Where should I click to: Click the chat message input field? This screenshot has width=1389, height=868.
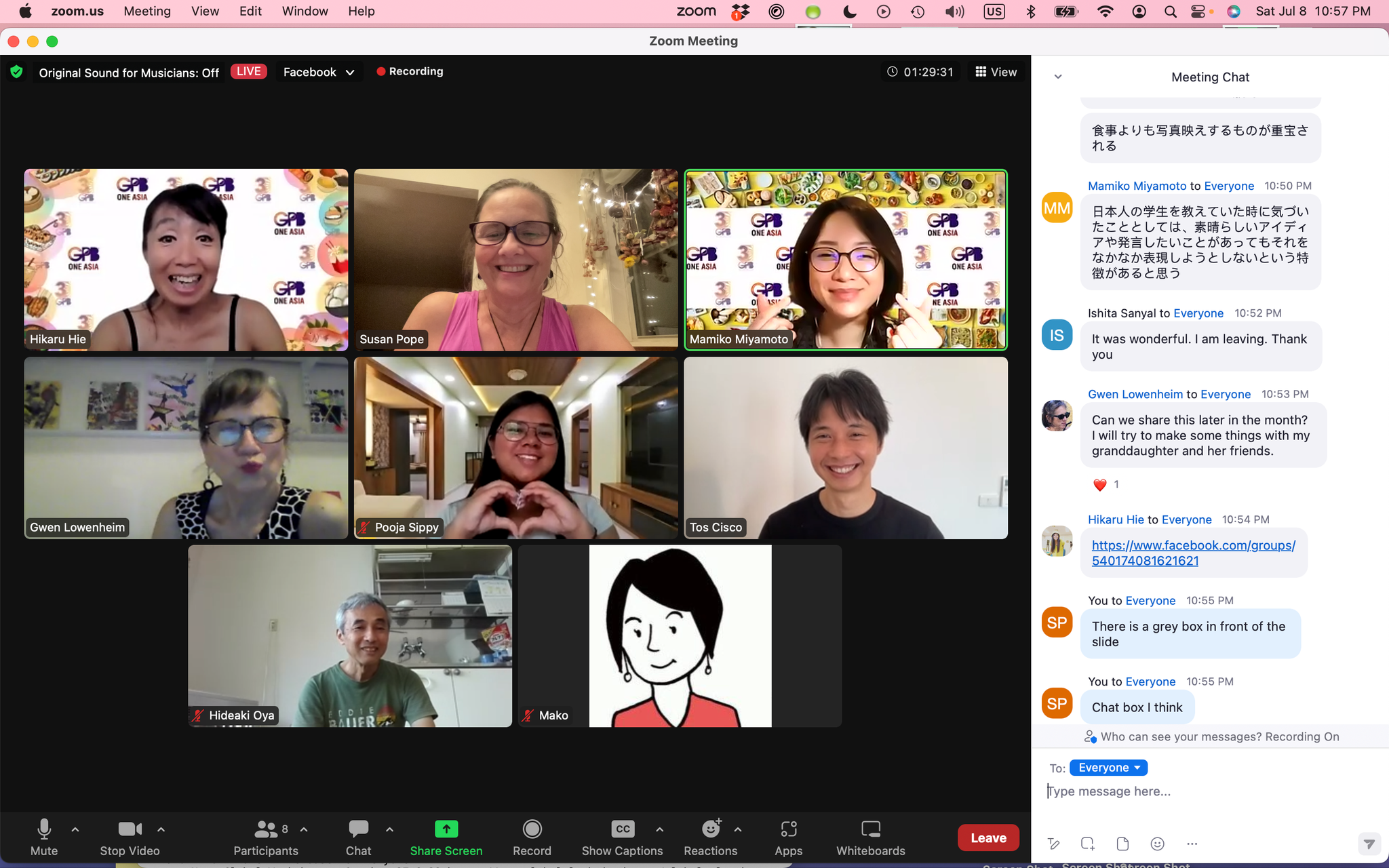point(1210,791)
